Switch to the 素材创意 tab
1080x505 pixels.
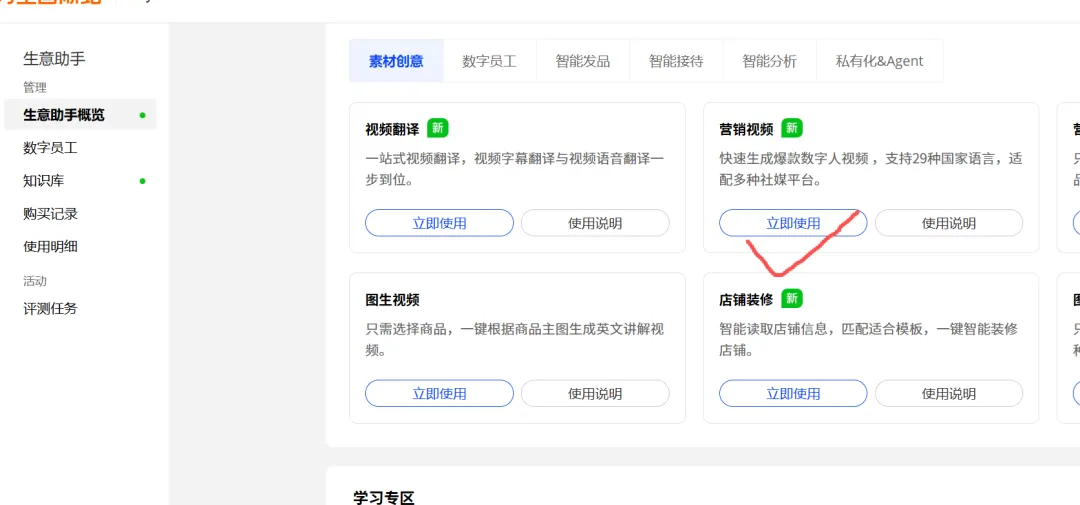coord(396,61)
